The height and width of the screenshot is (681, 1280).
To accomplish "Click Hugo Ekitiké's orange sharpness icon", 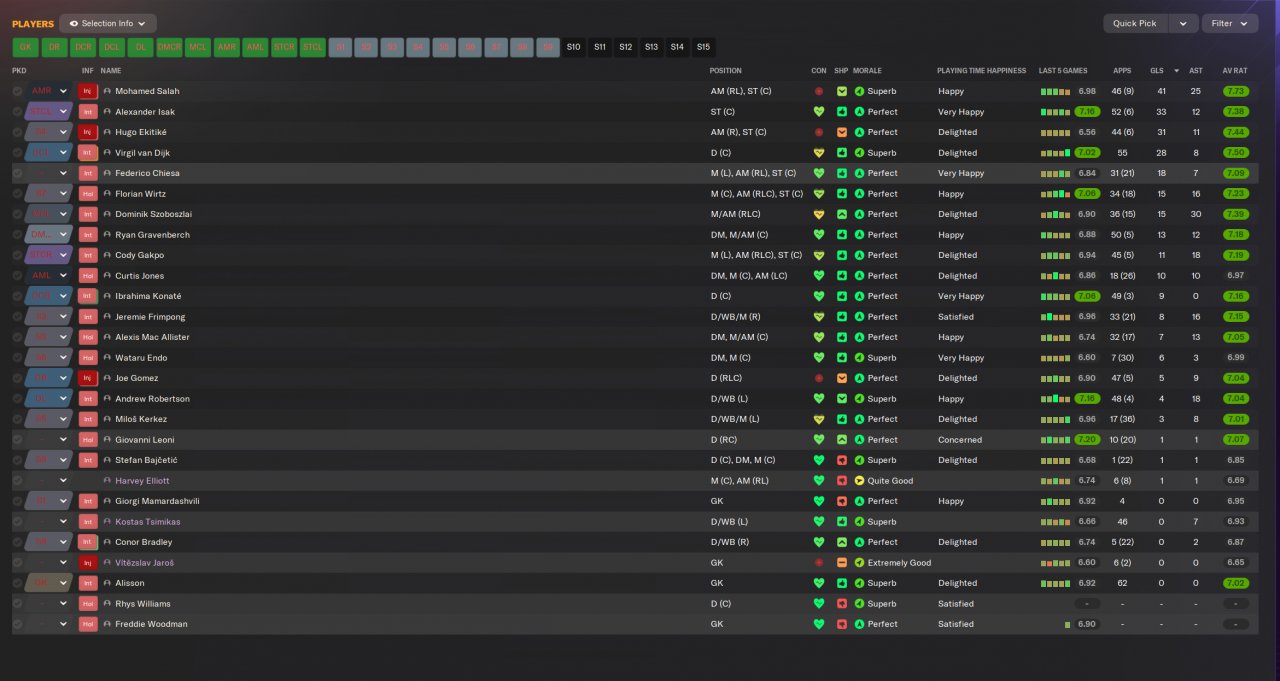I will click(x=842, y=132).
